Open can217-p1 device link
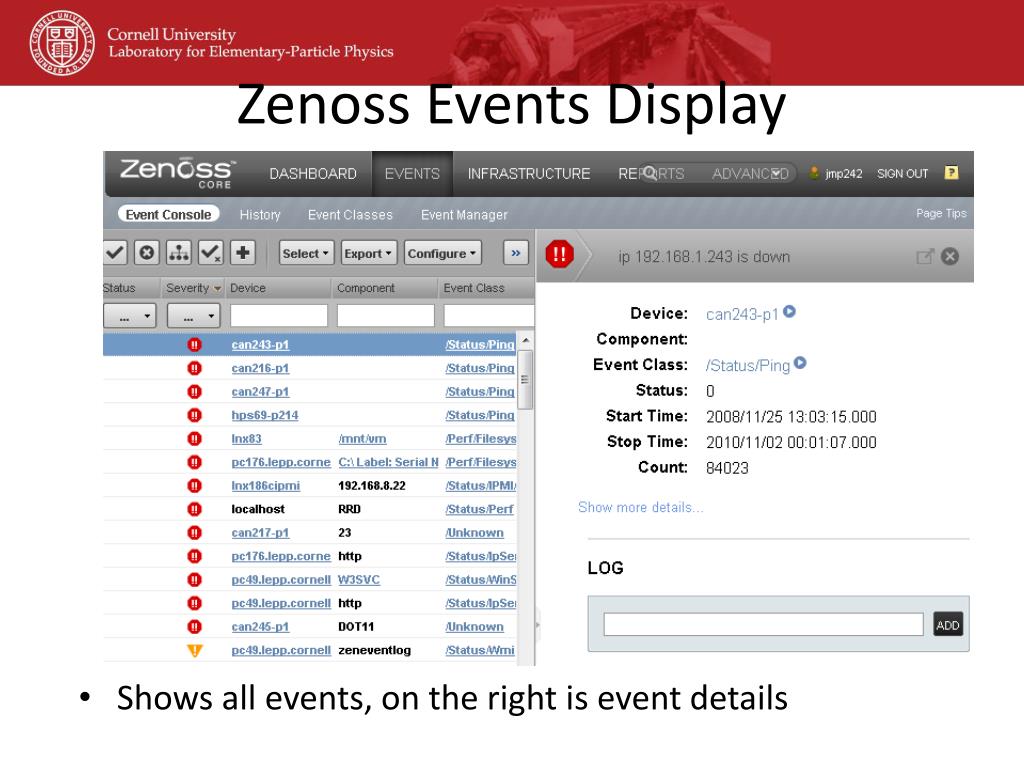This screenshot has width=1024, height=768. point(260,533)
